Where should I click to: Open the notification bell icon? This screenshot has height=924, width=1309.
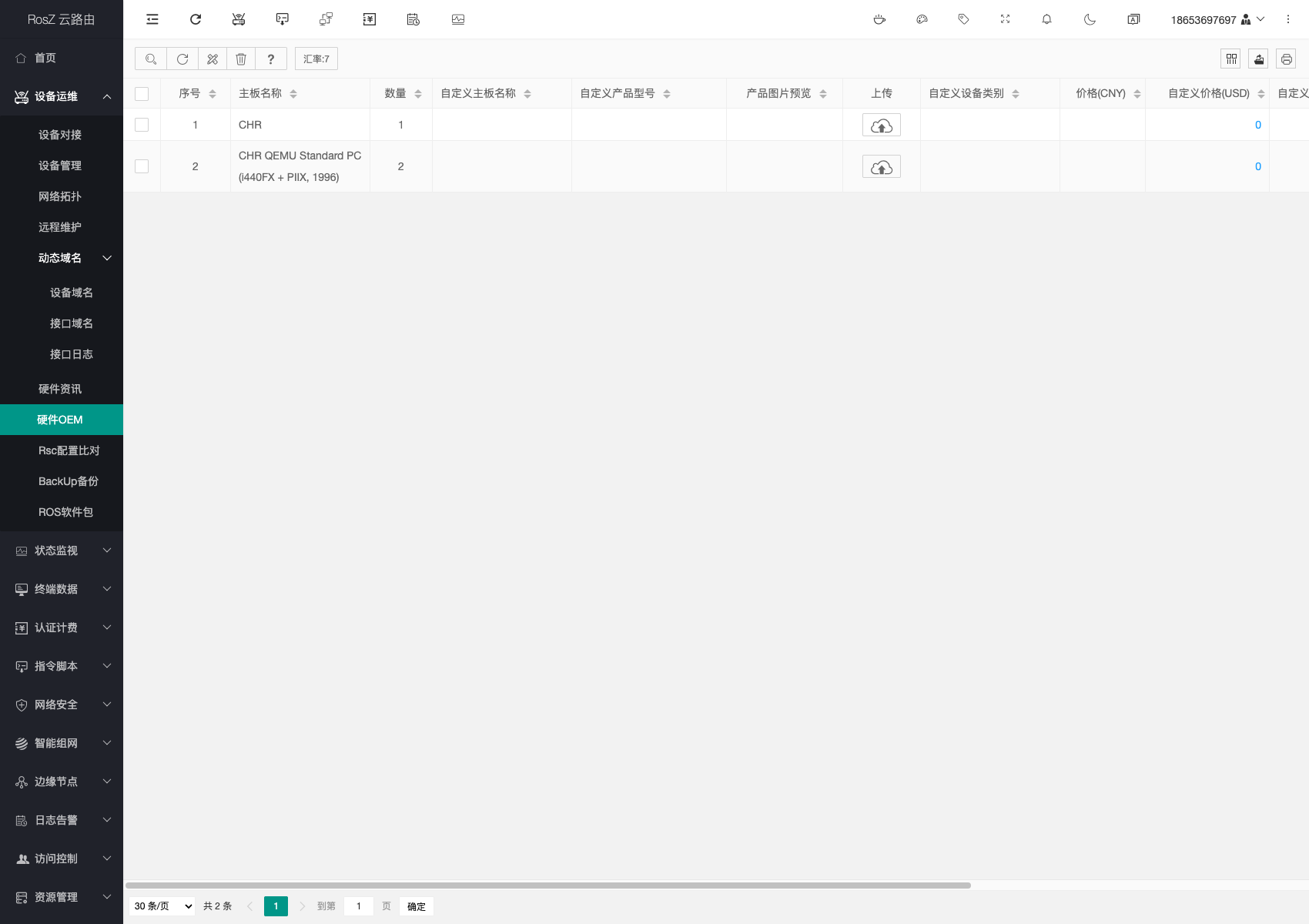click(x=1046, y=19)
